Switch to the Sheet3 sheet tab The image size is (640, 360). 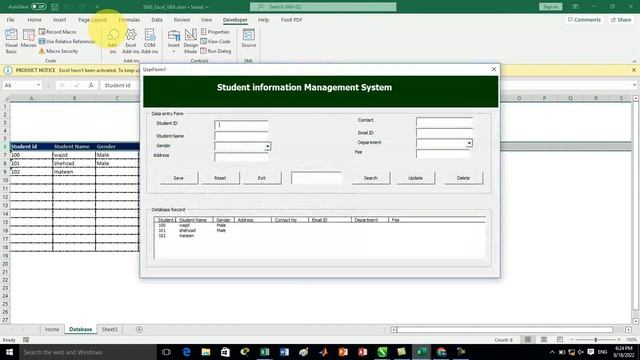tap(109, 329)
